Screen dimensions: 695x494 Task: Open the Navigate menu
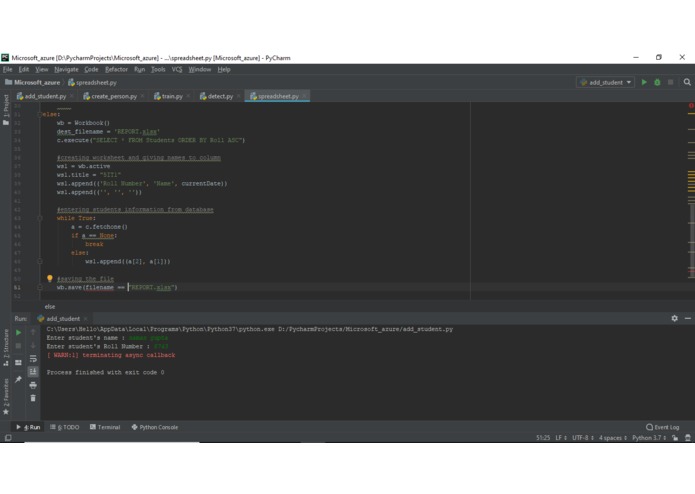click(66, 70)
